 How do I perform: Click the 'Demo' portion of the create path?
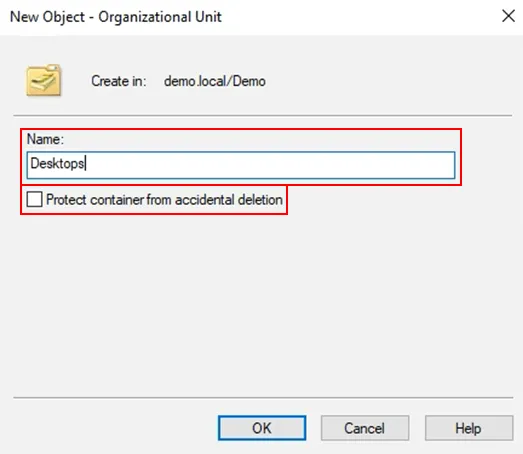[249, 81]
